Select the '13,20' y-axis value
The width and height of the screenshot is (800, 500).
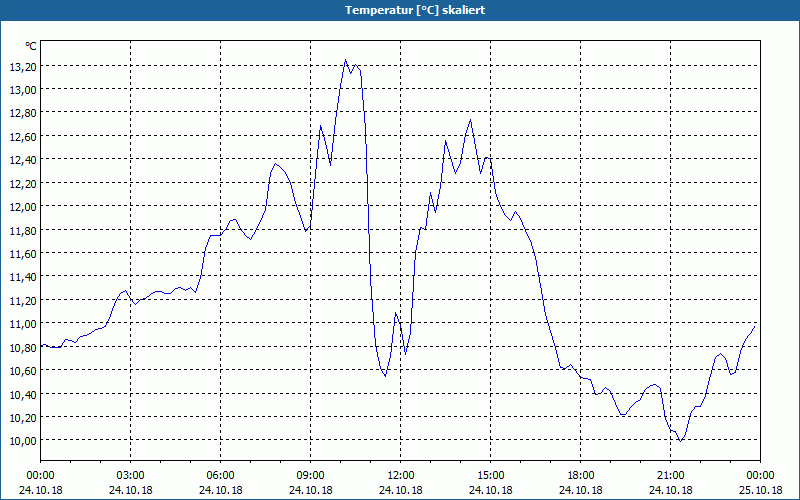23,66
